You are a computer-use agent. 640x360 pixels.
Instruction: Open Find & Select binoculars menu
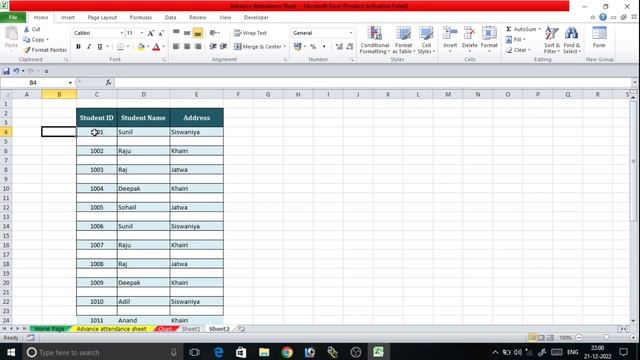click(x=571, y=40)
